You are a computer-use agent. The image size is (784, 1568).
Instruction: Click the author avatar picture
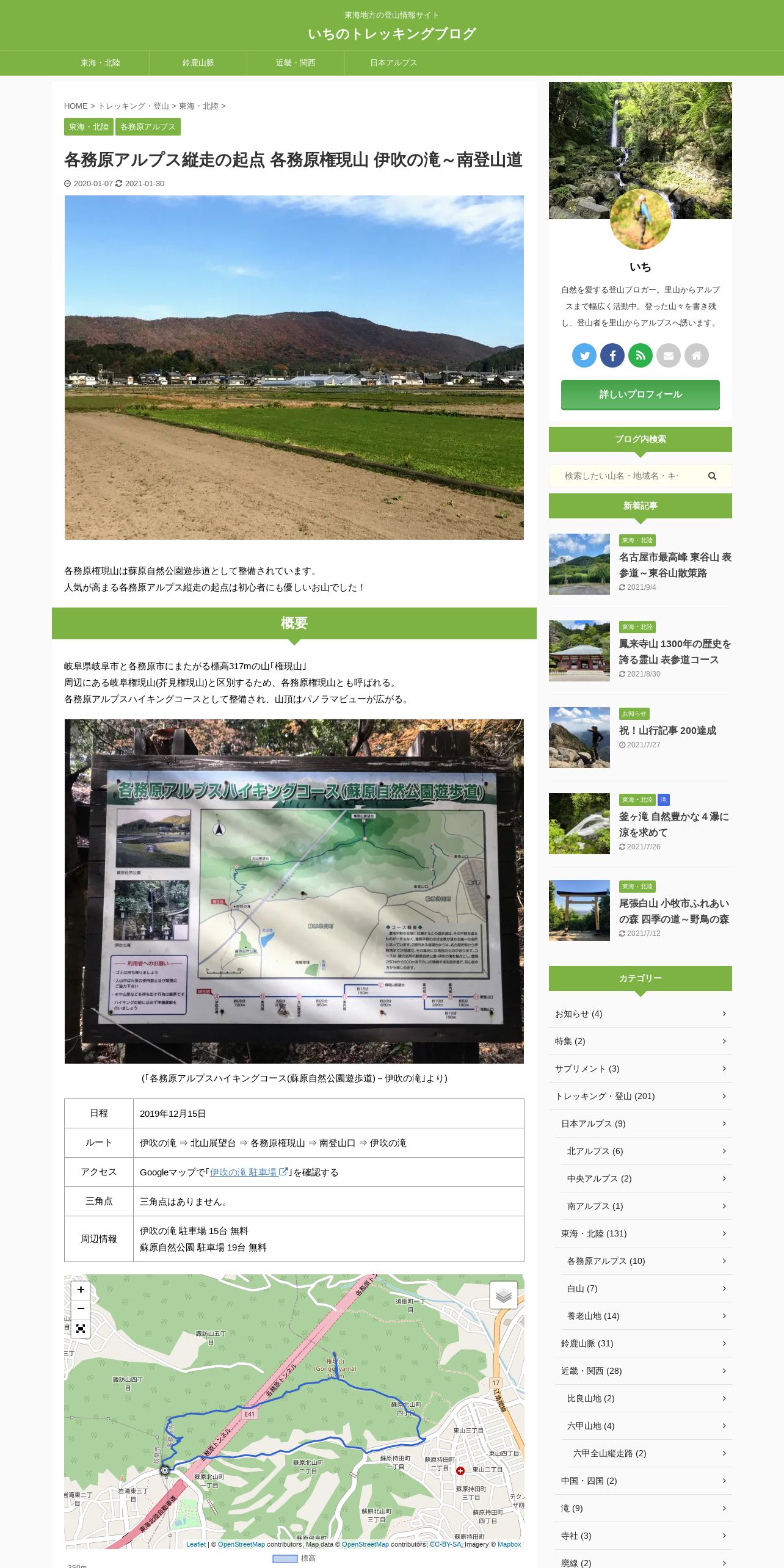[x=641, y=219]
